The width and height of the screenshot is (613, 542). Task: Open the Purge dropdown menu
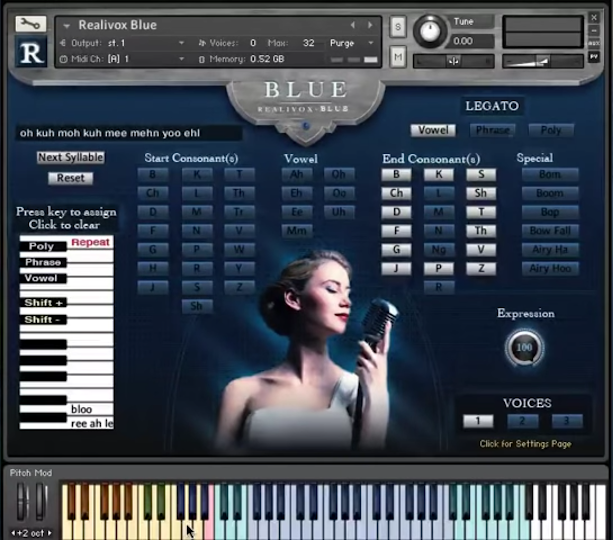pos(354,43)
